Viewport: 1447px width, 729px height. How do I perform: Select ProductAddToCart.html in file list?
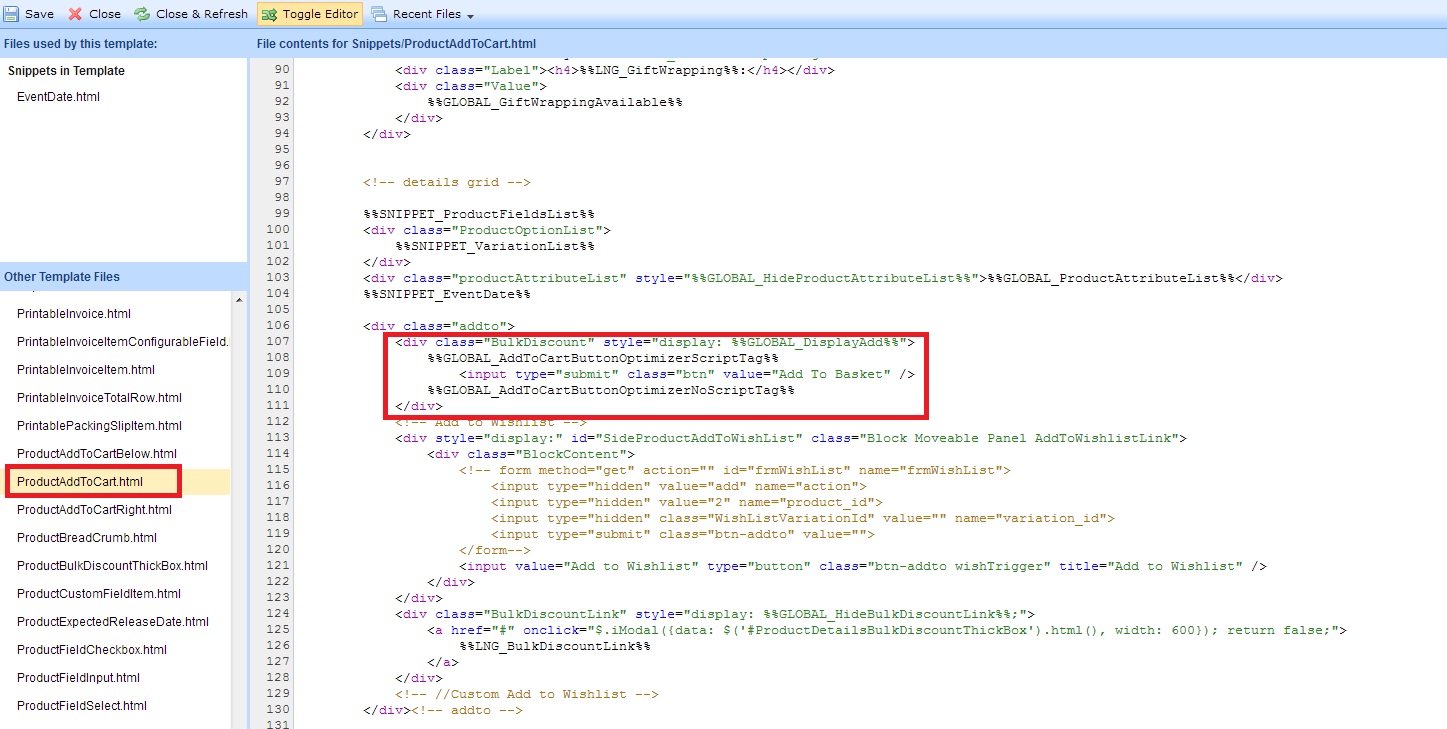pos(80,482)
